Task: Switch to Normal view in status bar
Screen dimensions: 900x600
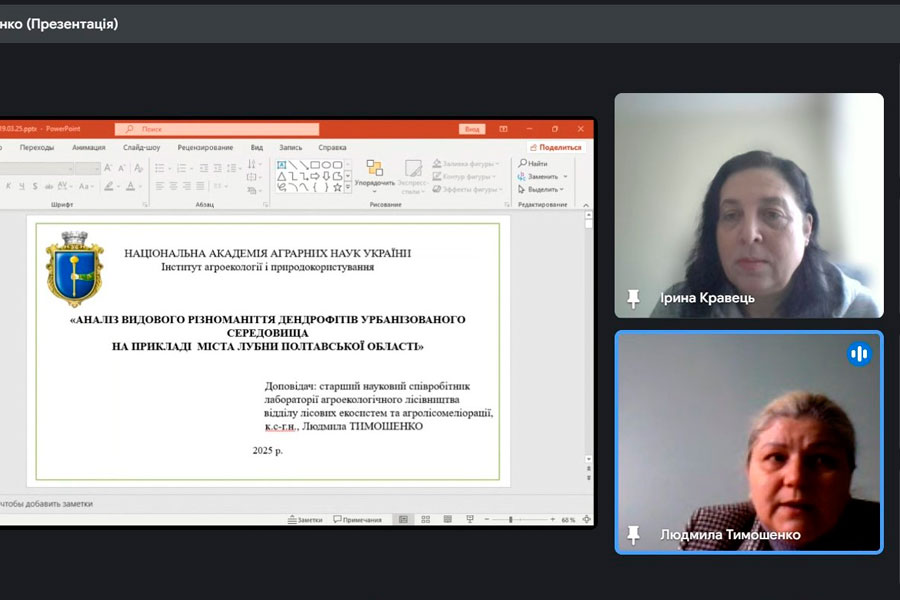Action: point(404,519)
